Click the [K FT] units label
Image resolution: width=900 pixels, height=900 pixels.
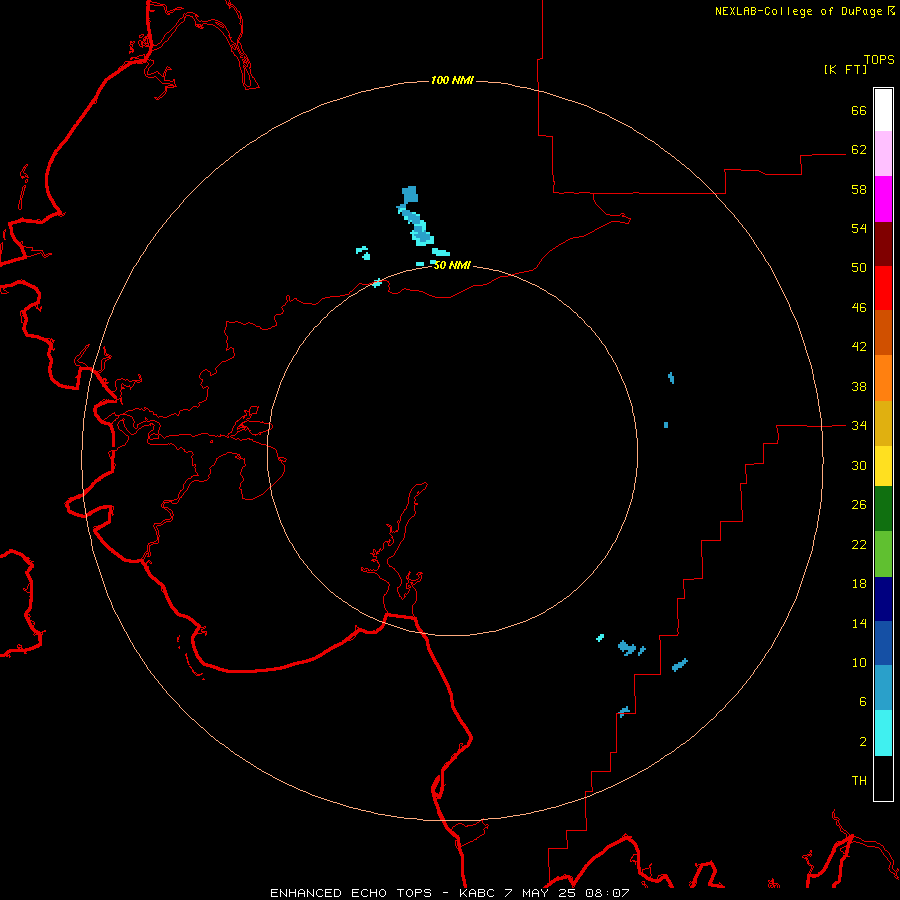click(x=845, y=69)
